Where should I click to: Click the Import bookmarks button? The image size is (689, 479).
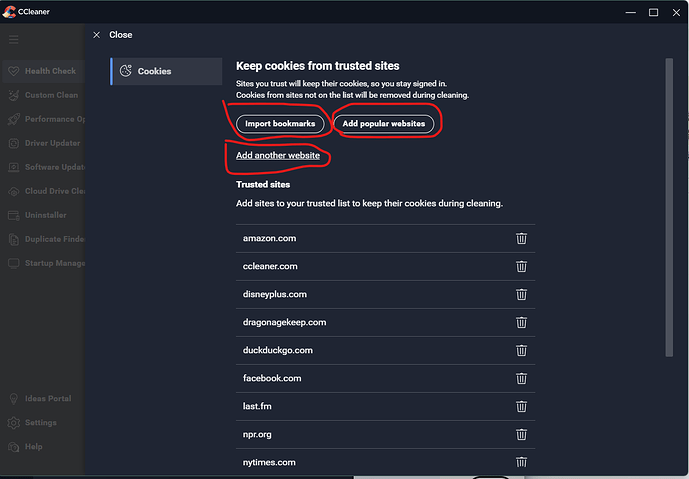click(x=280, y=124)
